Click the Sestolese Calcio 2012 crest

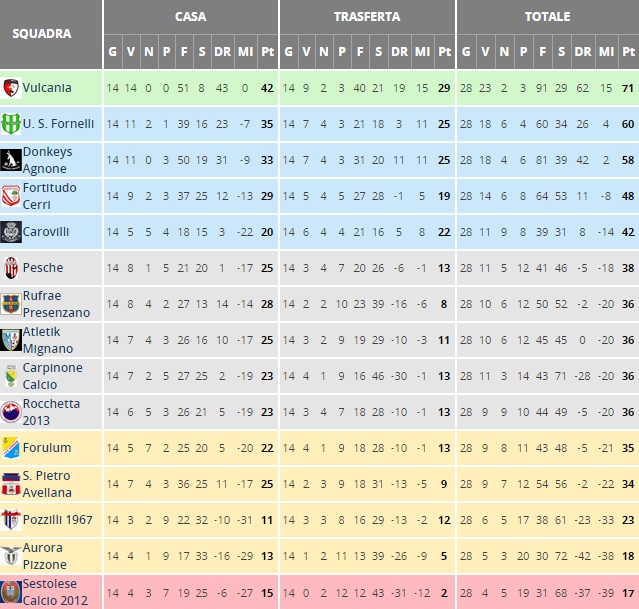tap(11, 592)
